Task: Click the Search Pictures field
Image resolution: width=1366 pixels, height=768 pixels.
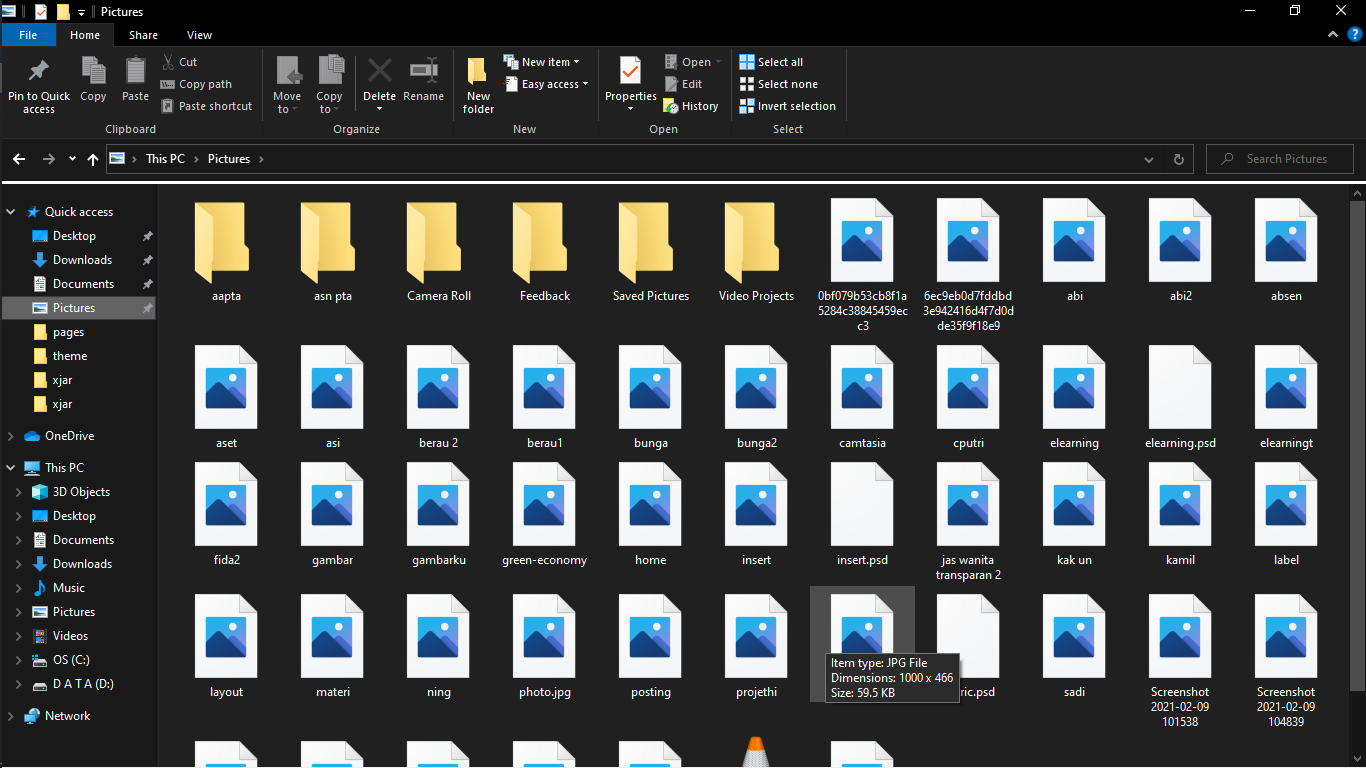Action: [1280, 159]
